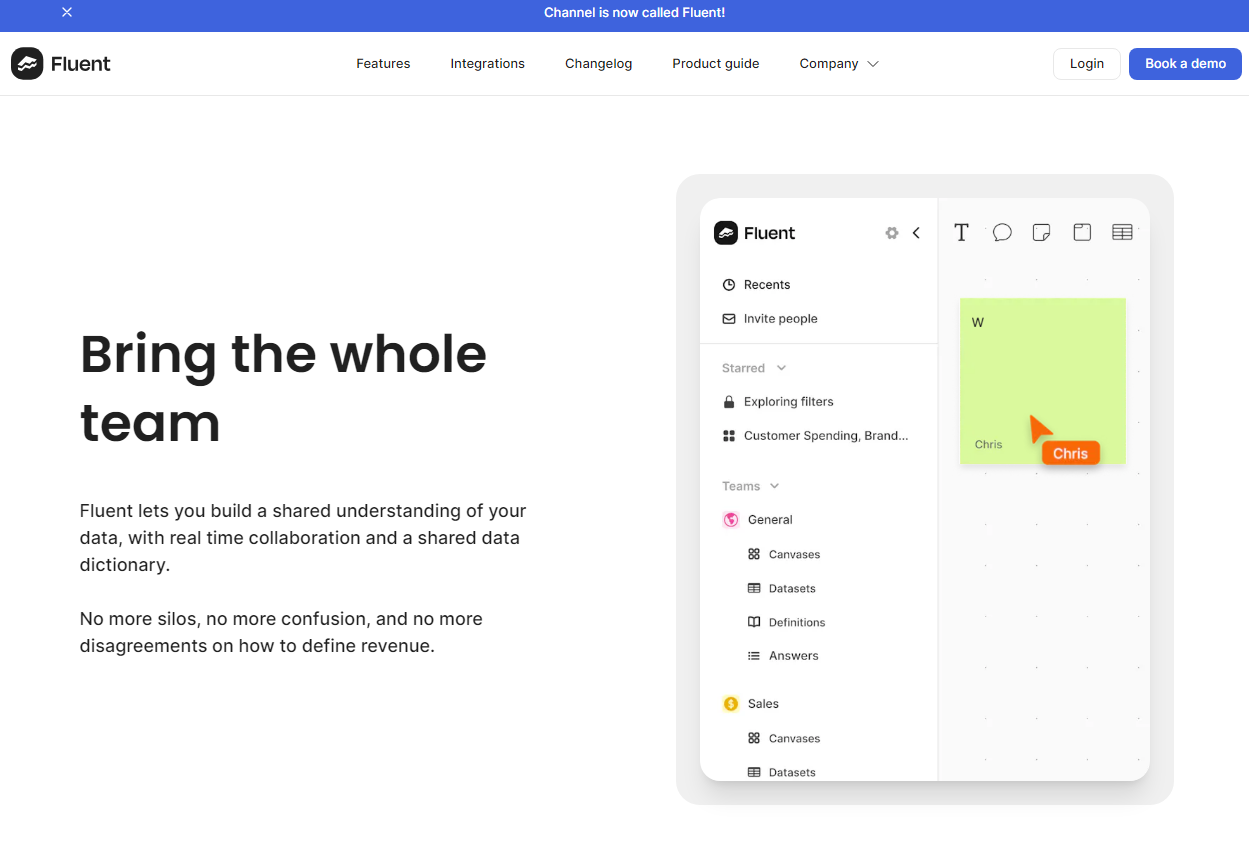Open Answers under General

click(x=794, y=656)
